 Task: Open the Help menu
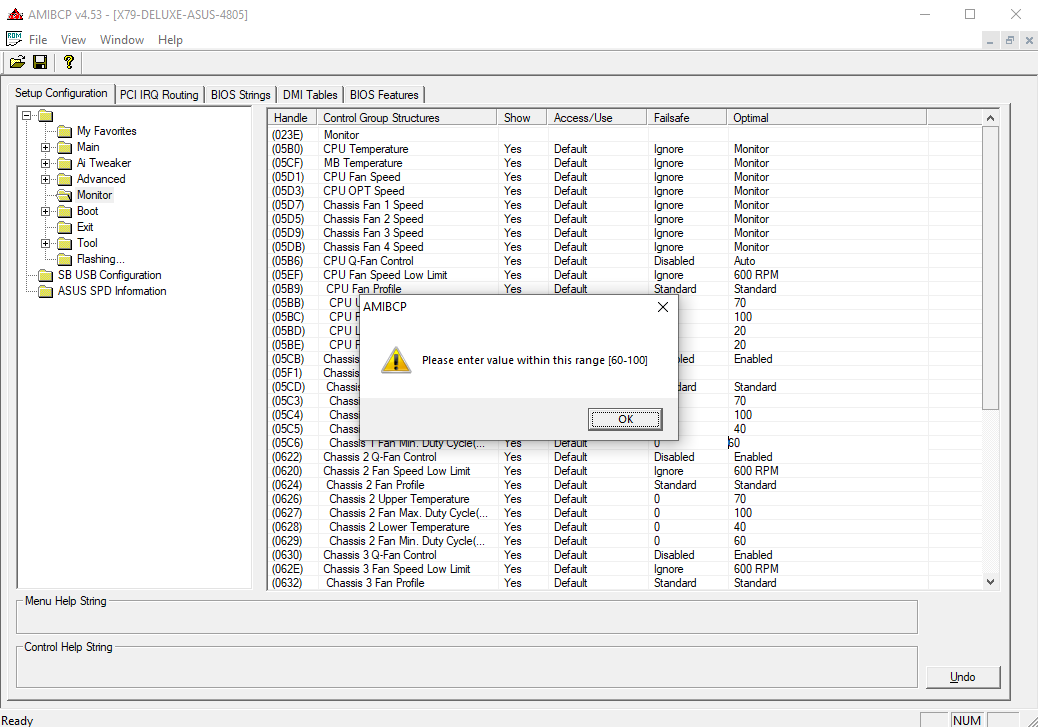(x=170, y=40)
